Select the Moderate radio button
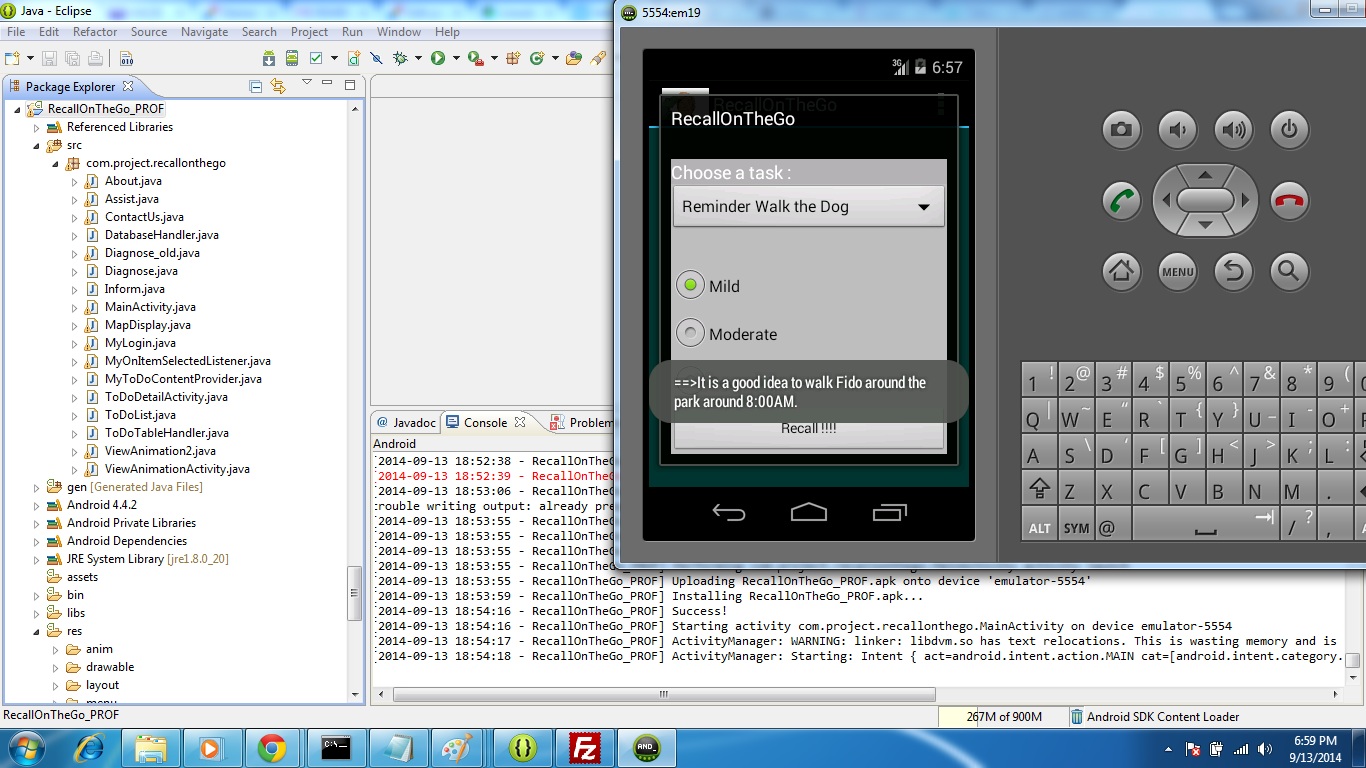The width and height of the screenshot is (1366, 768). click(691, 333)
